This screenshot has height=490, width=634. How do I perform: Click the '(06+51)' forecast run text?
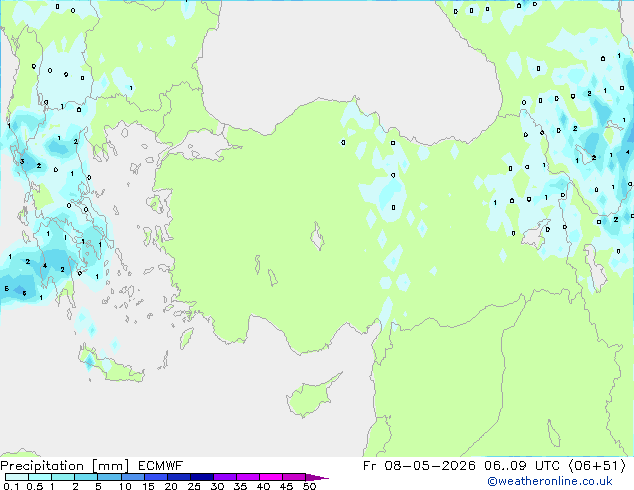coord(598,466)
